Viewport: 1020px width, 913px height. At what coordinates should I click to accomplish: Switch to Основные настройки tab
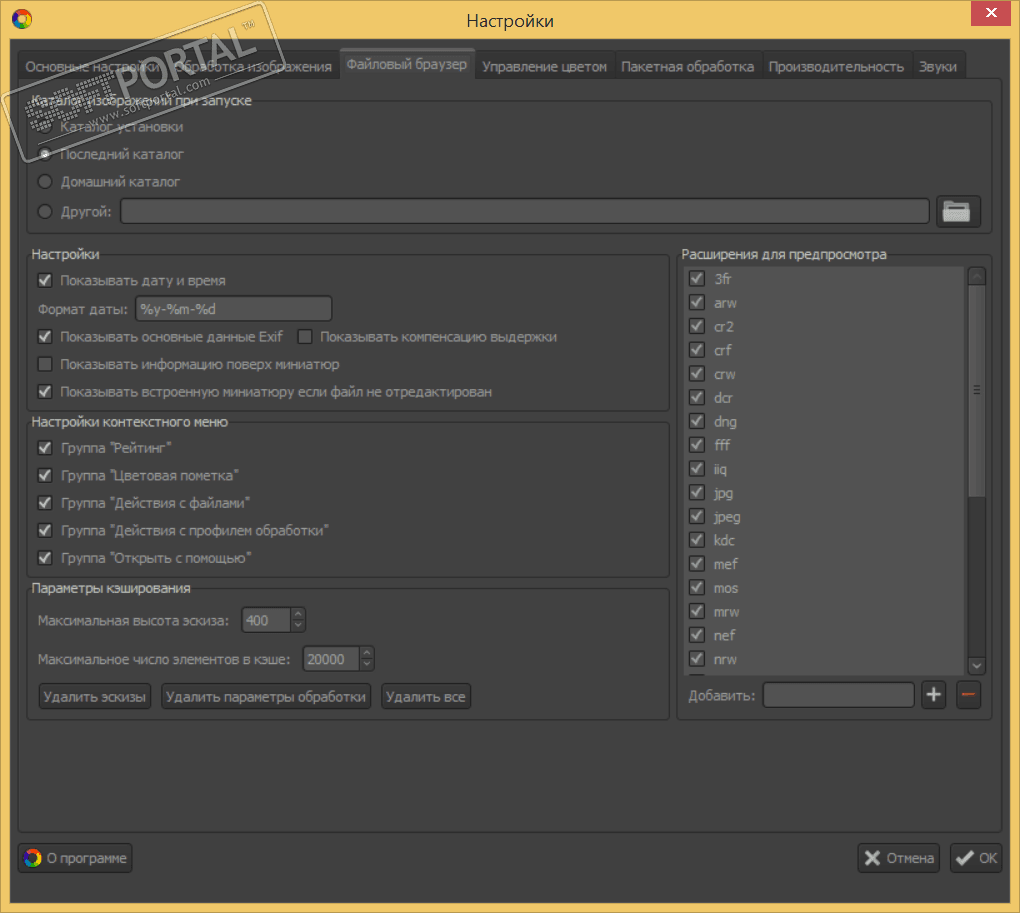click(x=92, y=66)
